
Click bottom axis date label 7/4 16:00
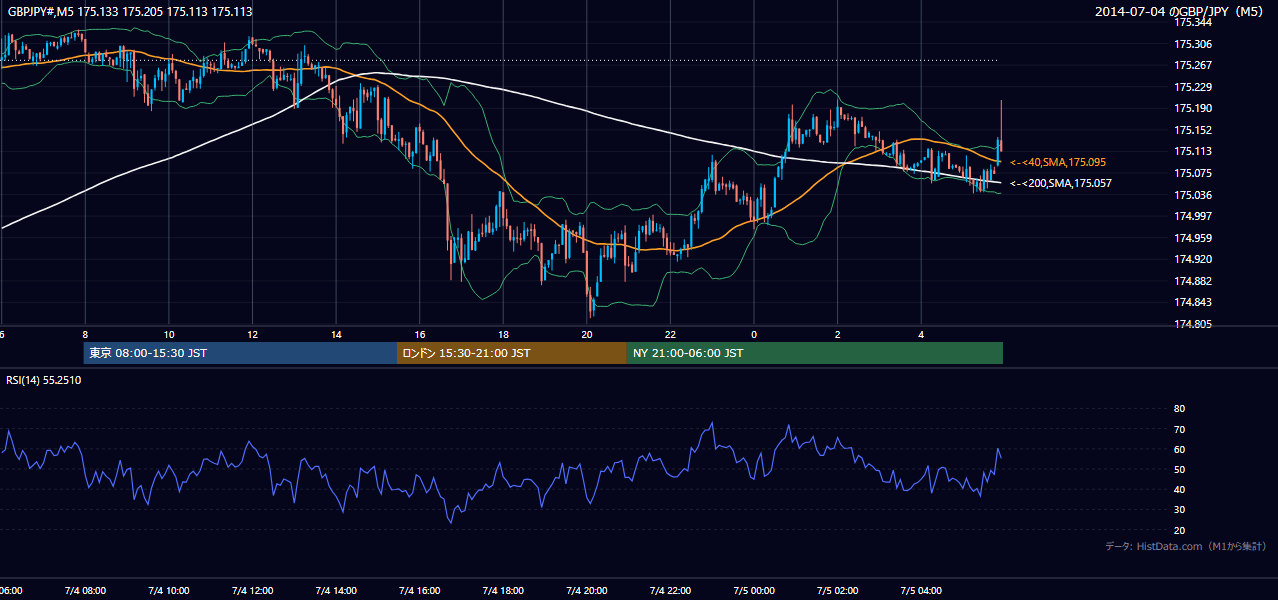[420, 590]
